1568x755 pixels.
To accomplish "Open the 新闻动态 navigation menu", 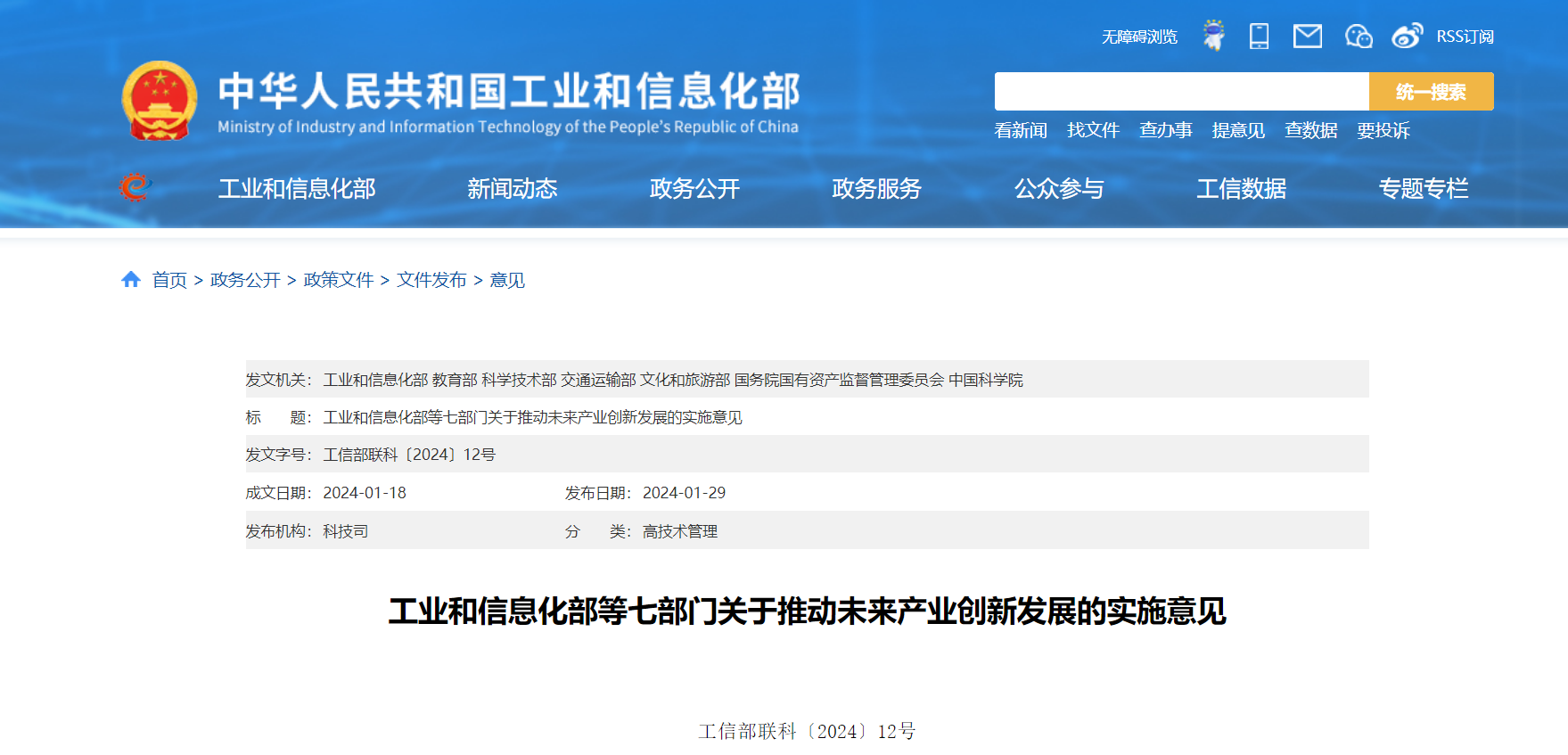I will [513, 188].
